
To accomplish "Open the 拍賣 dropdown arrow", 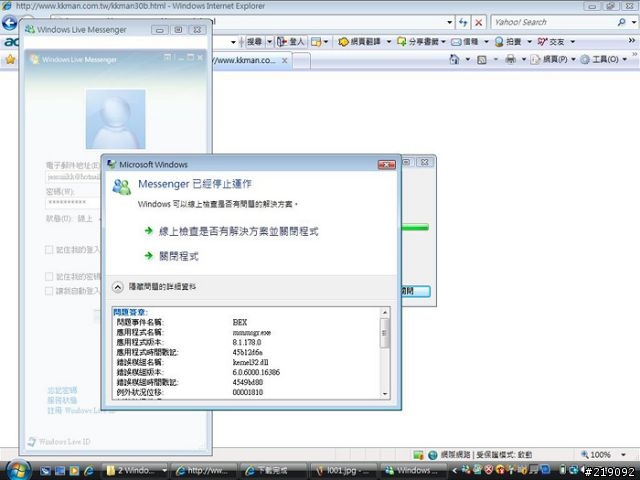I will (529, 42).
